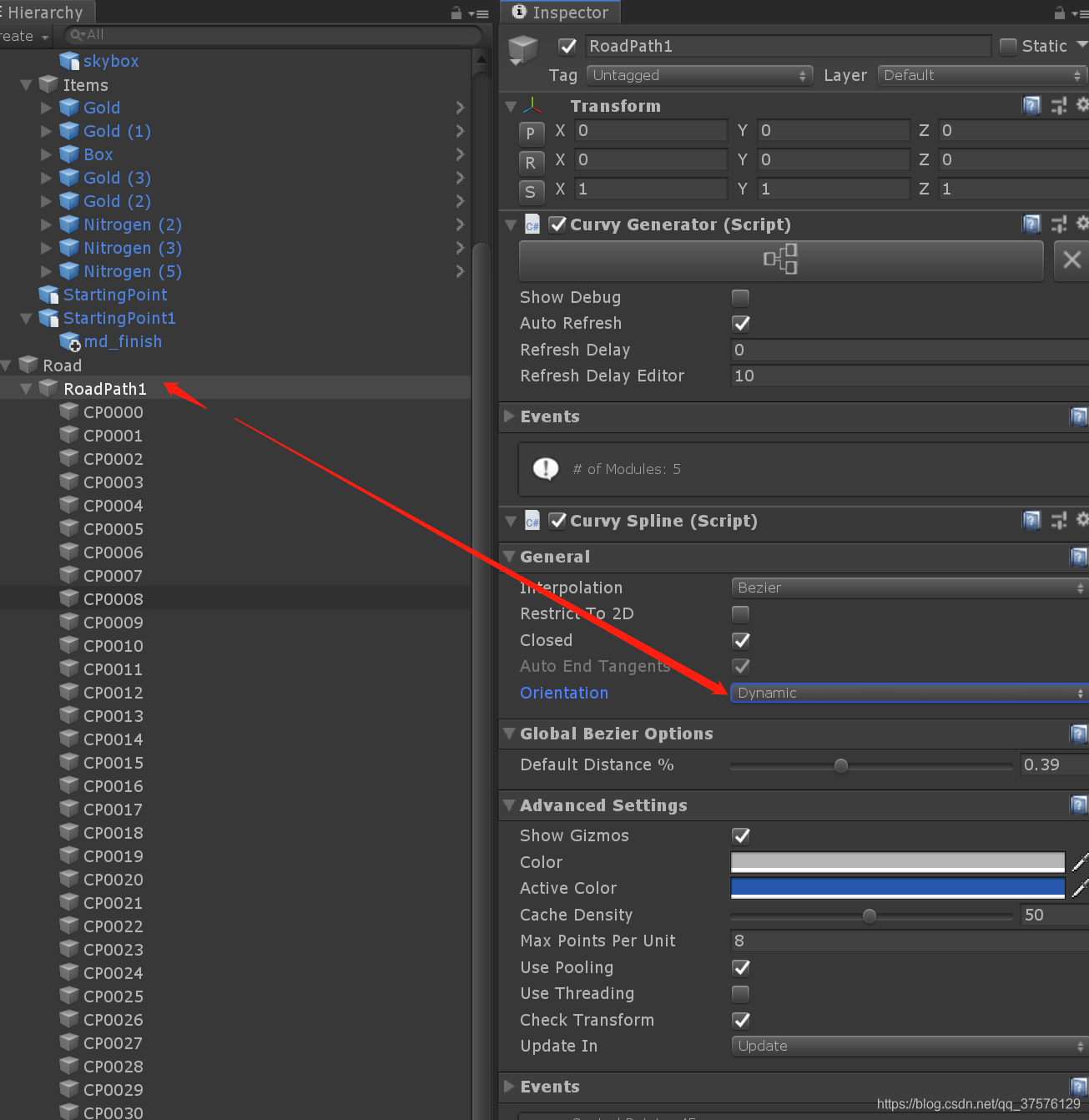The width and height of the screenshot is (1089, 1120).
Task: Open Transform component settings gear
Action: (1082, 105)
